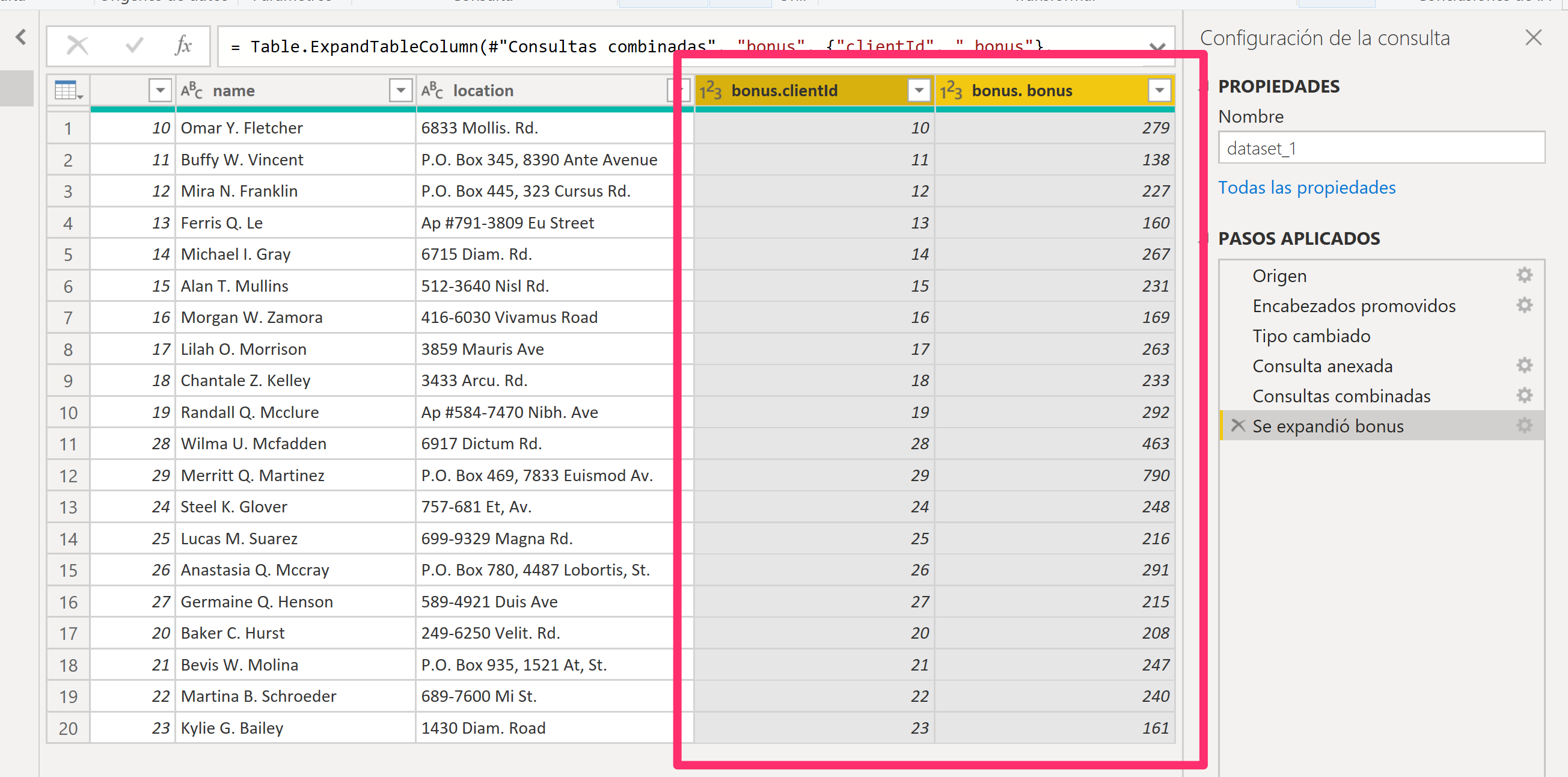Select the cell 699-9329 Magna Rd.

click(554, 538)
